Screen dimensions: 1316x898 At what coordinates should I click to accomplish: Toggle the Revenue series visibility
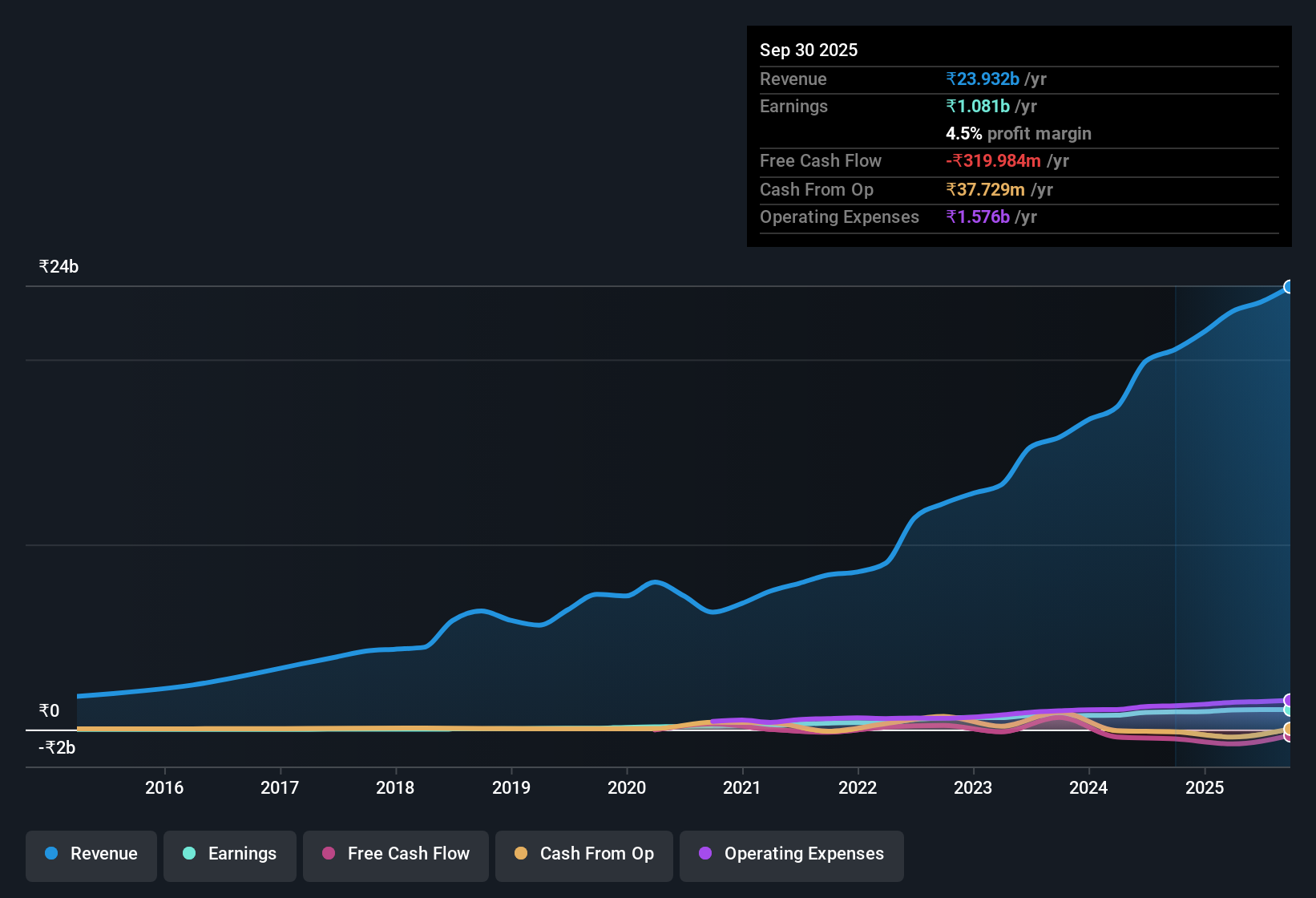pyautogui.click(x=91, y=854)
